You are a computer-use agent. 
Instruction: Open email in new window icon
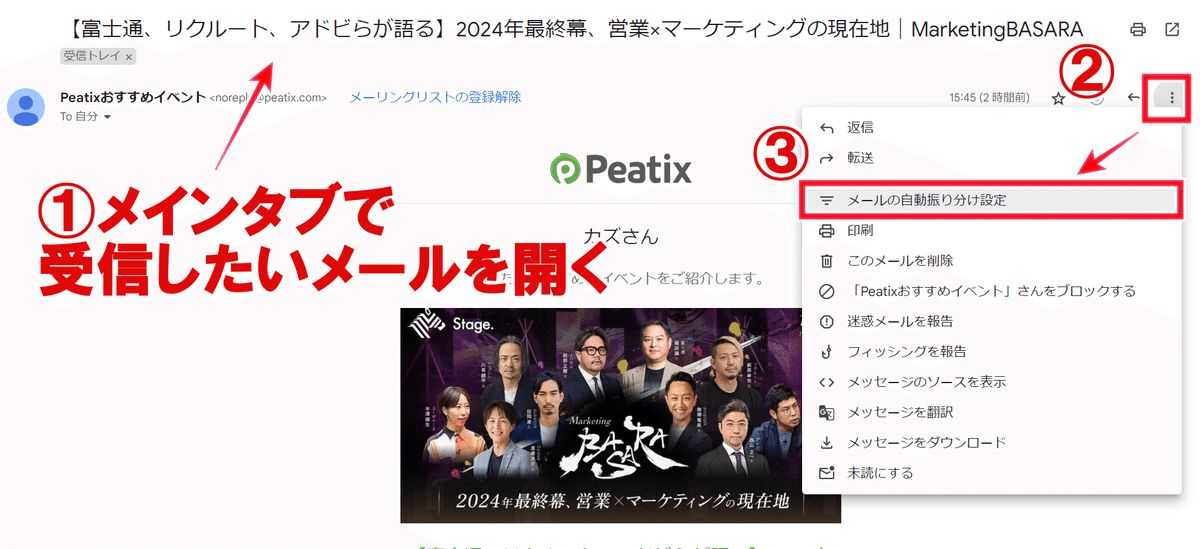1172,29
